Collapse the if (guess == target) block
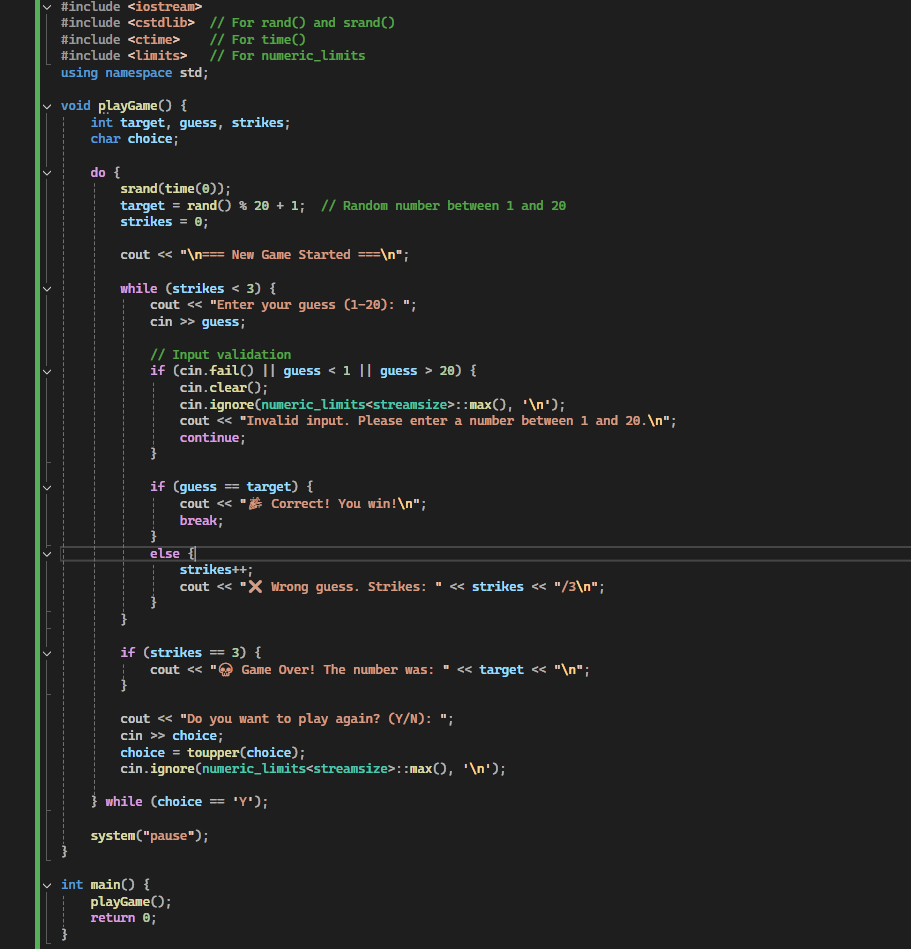 pos(47,488)
